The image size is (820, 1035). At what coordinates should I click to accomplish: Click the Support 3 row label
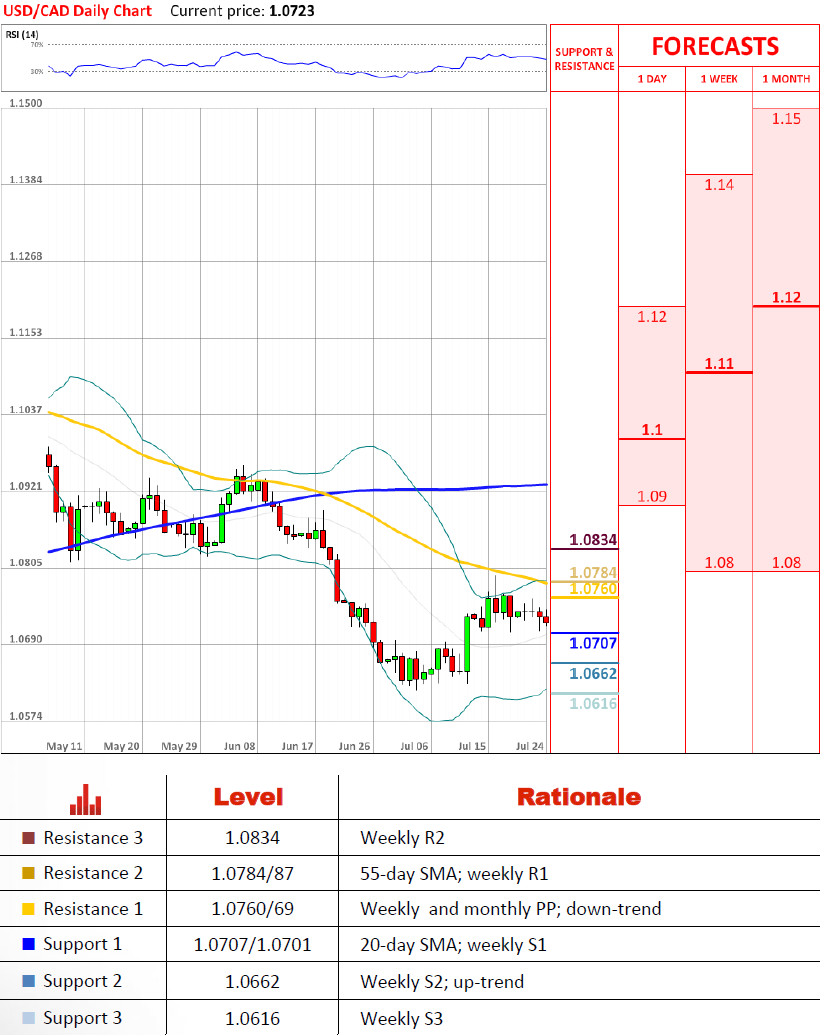[83, 1018]
